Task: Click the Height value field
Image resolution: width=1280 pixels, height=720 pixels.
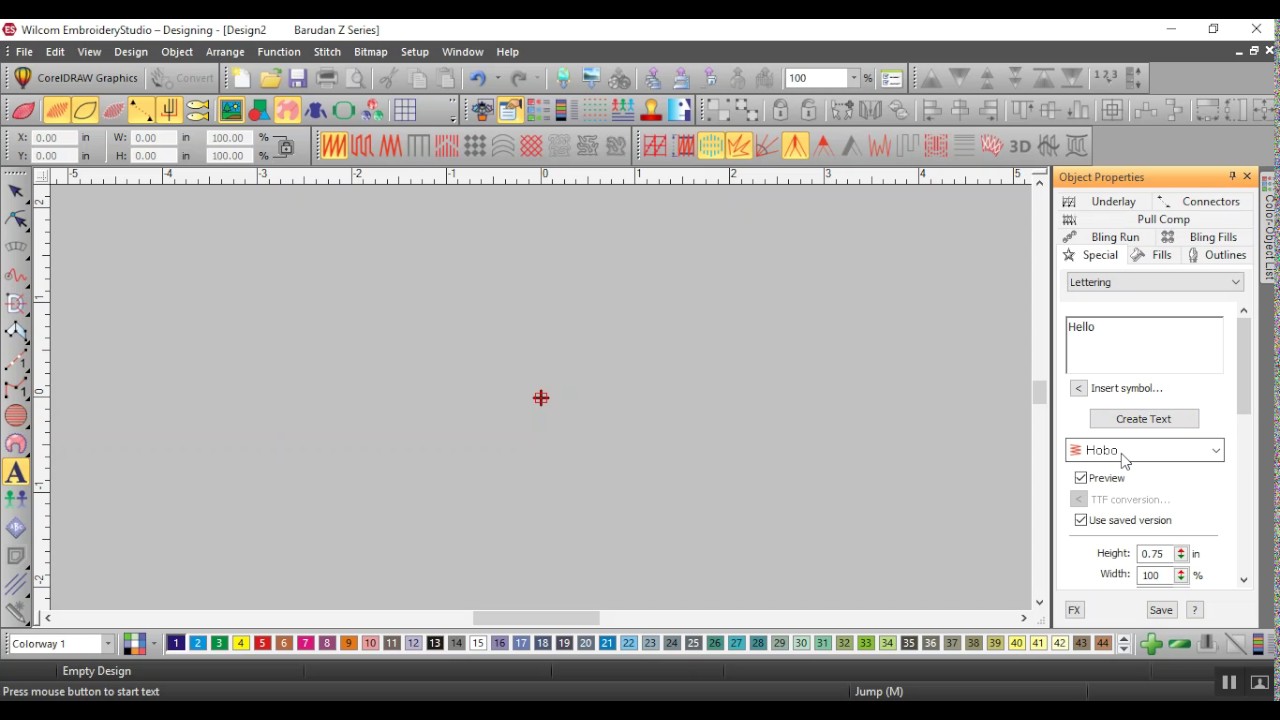Action: pos(1155,554)
